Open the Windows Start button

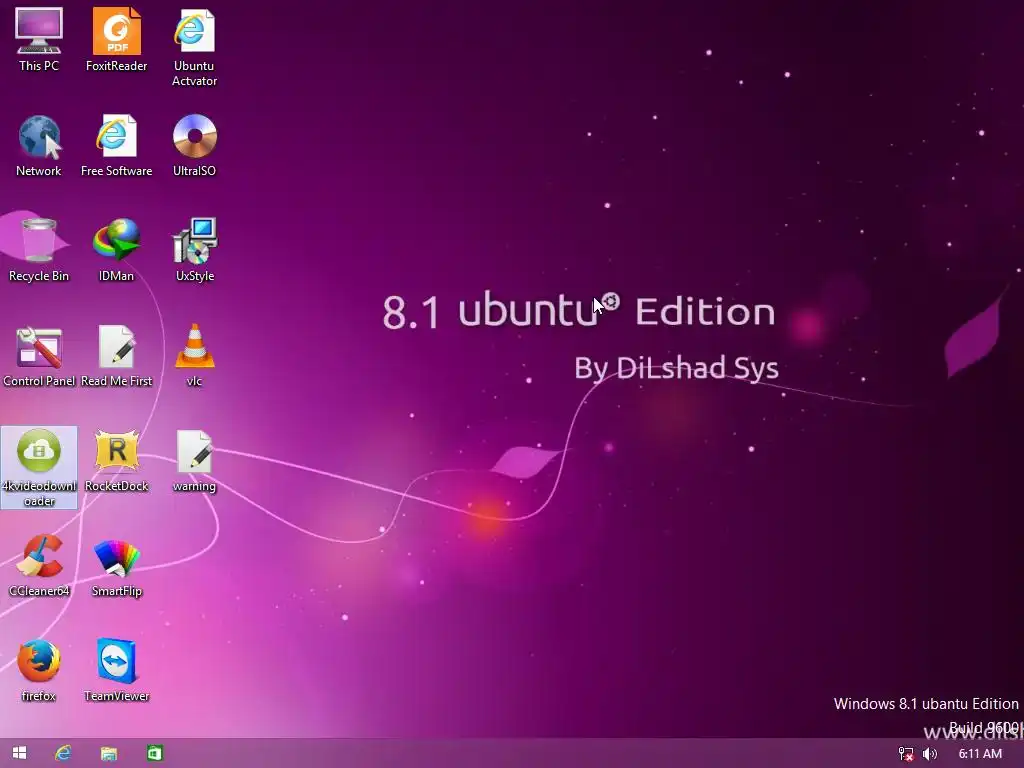coord(20,753)
